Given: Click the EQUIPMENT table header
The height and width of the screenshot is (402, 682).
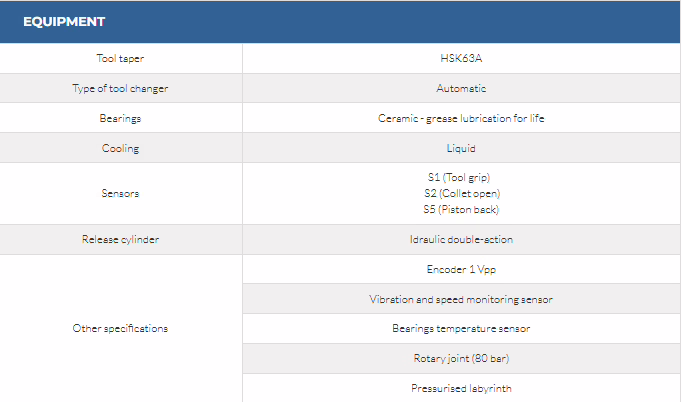Looking at the screenshot, I should click(65, 21).
